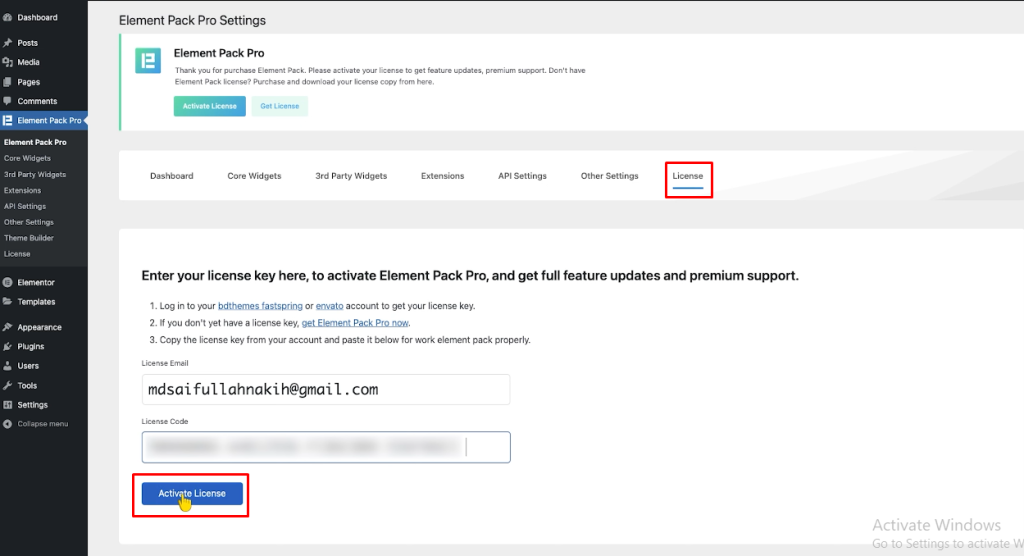Open Plugins using the plug icon
The height and width of the screenshot is (556, 1024).
tap(8, 346)
